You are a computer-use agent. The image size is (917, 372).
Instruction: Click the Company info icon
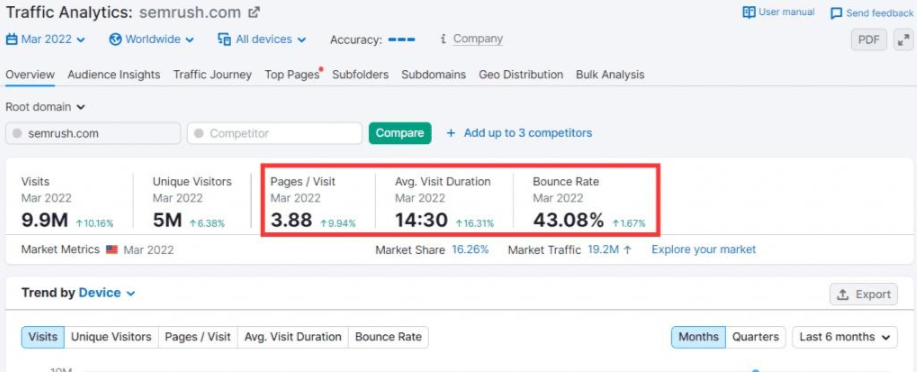443,39
